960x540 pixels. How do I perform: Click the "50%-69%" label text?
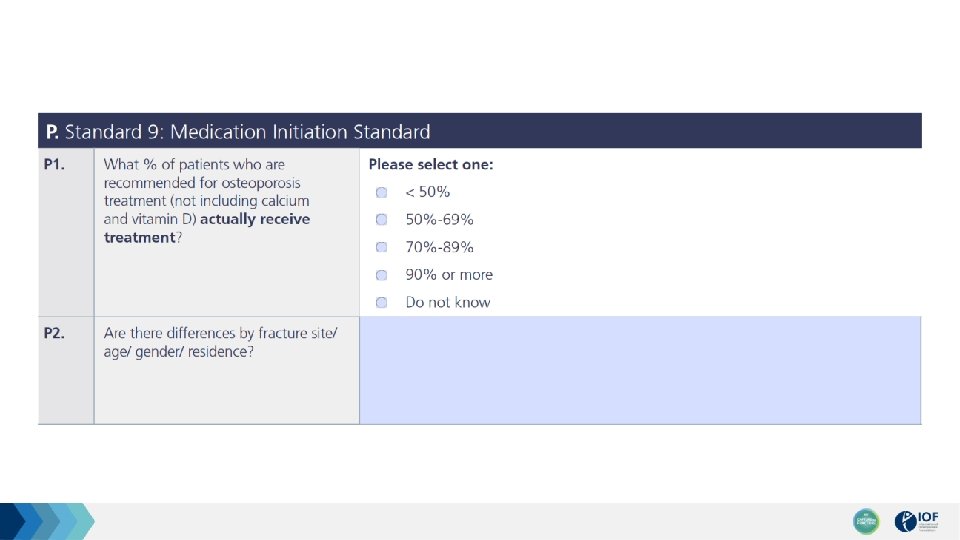pos(439,220)
